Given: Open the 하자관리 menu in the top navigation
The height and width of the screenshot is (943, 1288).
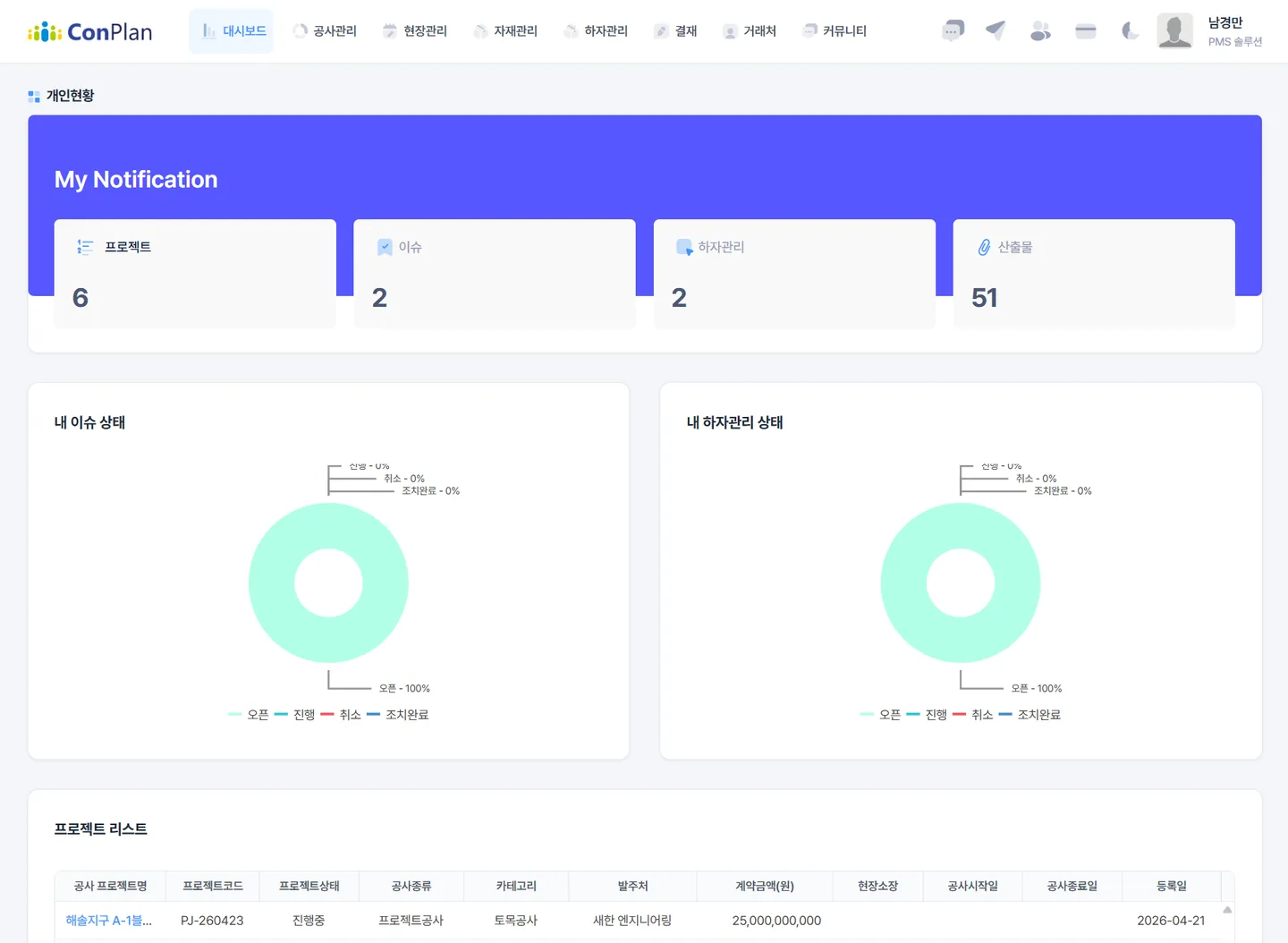Looking at the screenshot, I should point(596,31).
